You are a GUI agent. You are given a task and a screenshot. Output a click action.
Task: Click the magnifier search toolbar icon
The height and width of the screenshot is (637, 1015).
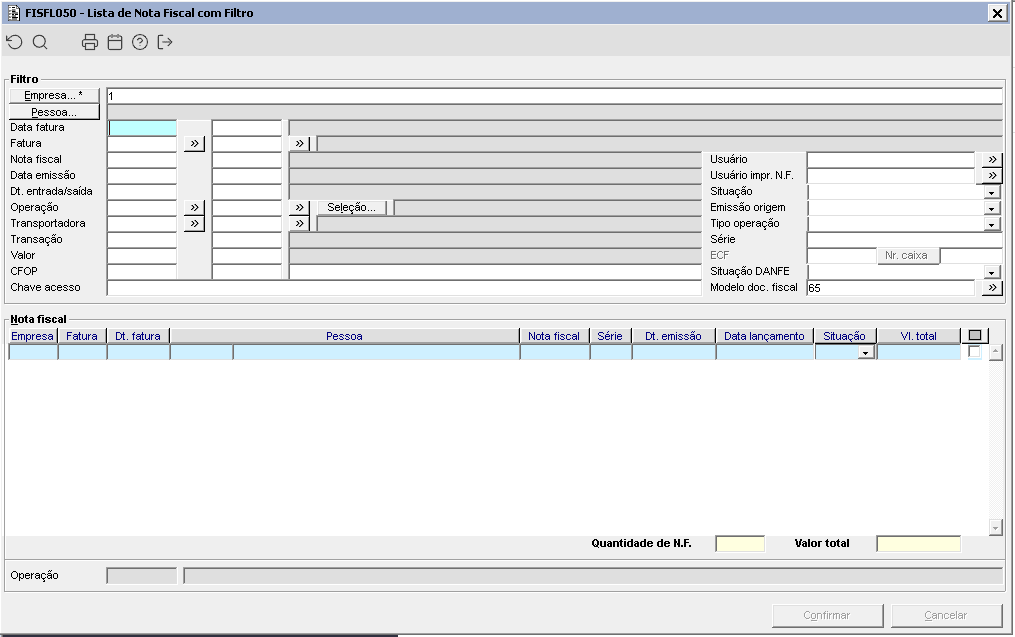point(40,42)
